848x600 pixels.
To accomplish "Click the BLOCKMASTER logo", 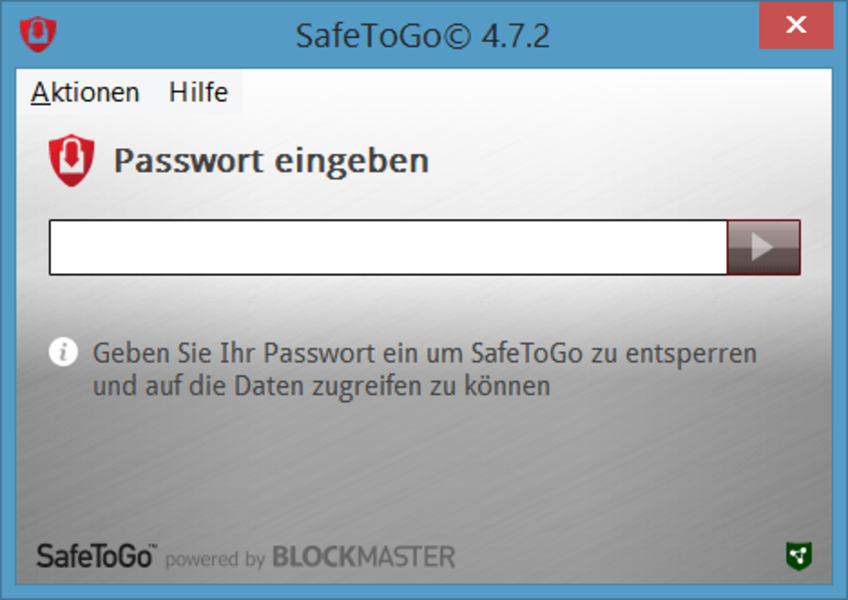I will coord(364,557).
